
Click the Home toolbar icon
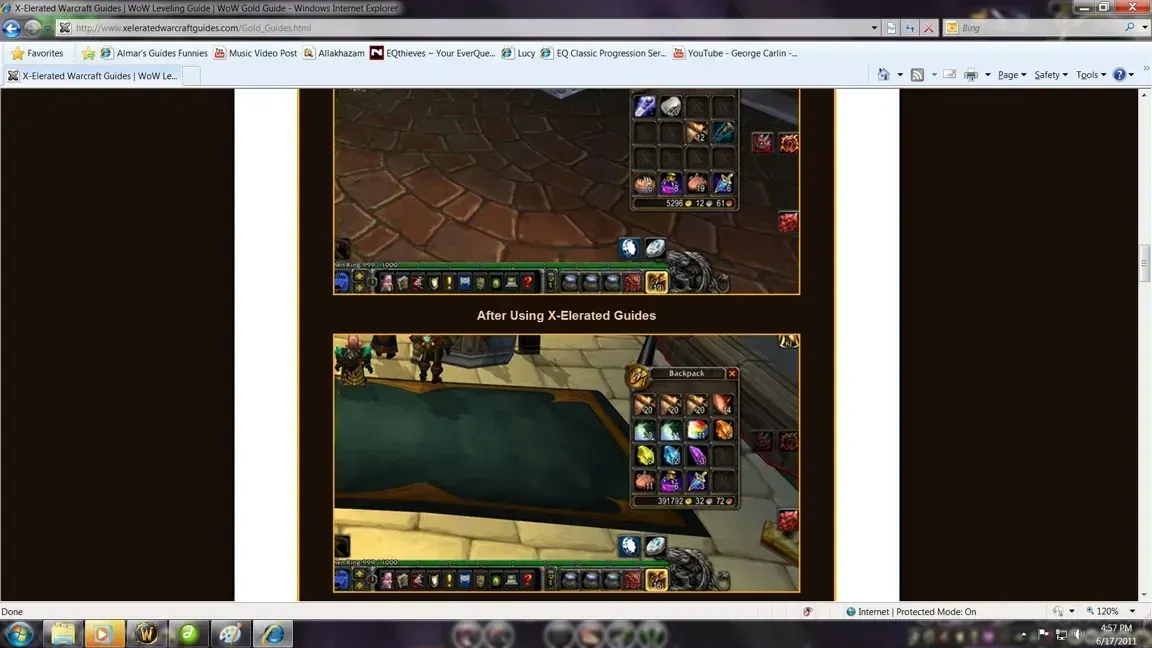pyautogui.click(x=883, y=75)
